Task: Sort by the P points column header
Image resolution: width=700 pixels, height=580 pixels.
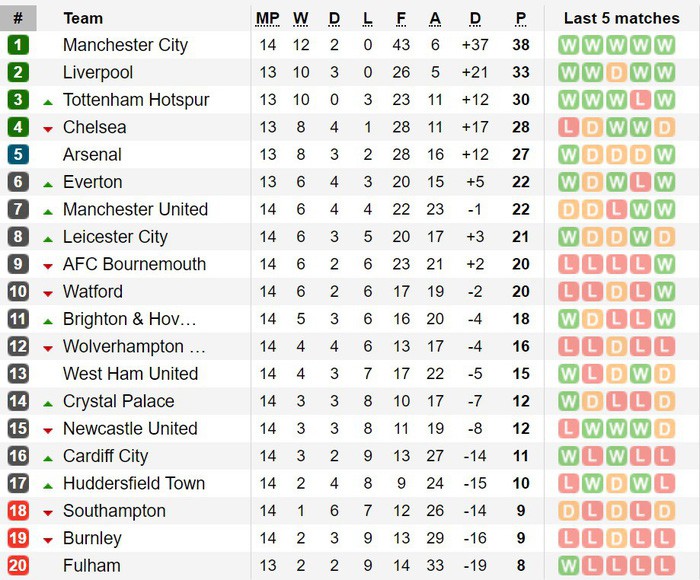Action: pos(521,19)
